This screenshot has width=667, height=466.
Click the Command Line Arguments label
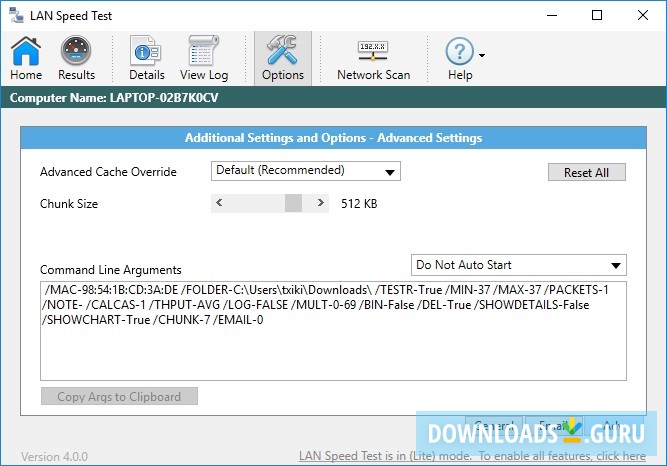click(111, 270)
